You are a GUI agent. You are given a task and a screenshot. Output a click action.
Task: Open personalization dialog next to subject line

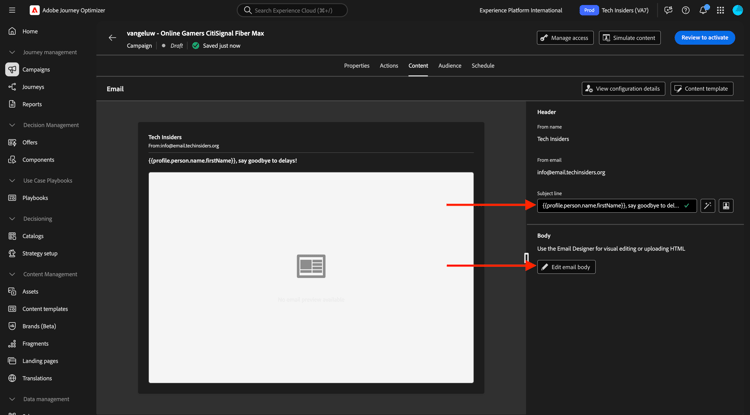pos(726,206)
